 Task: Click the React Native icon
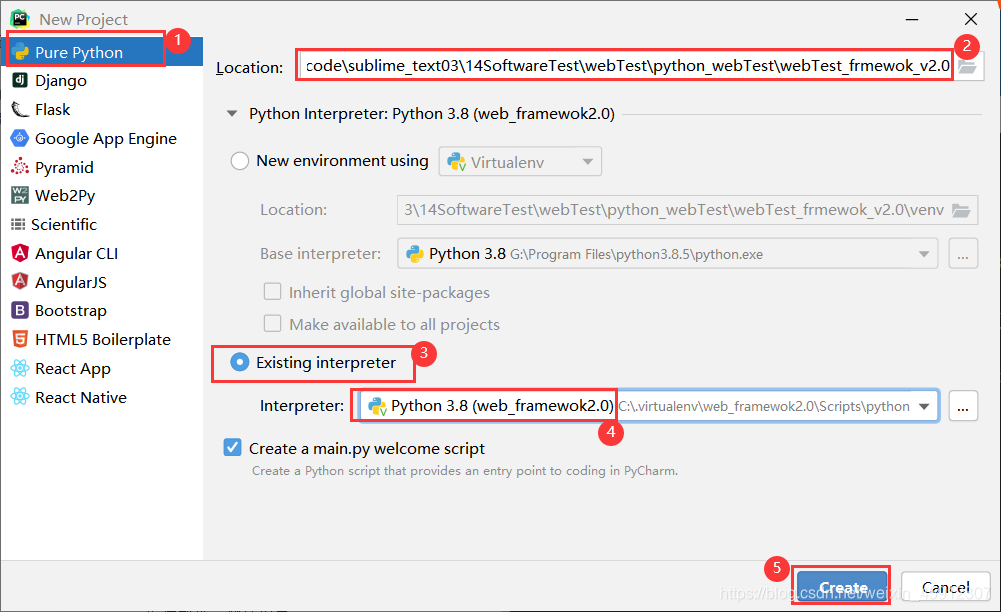(x=20, y=397)
